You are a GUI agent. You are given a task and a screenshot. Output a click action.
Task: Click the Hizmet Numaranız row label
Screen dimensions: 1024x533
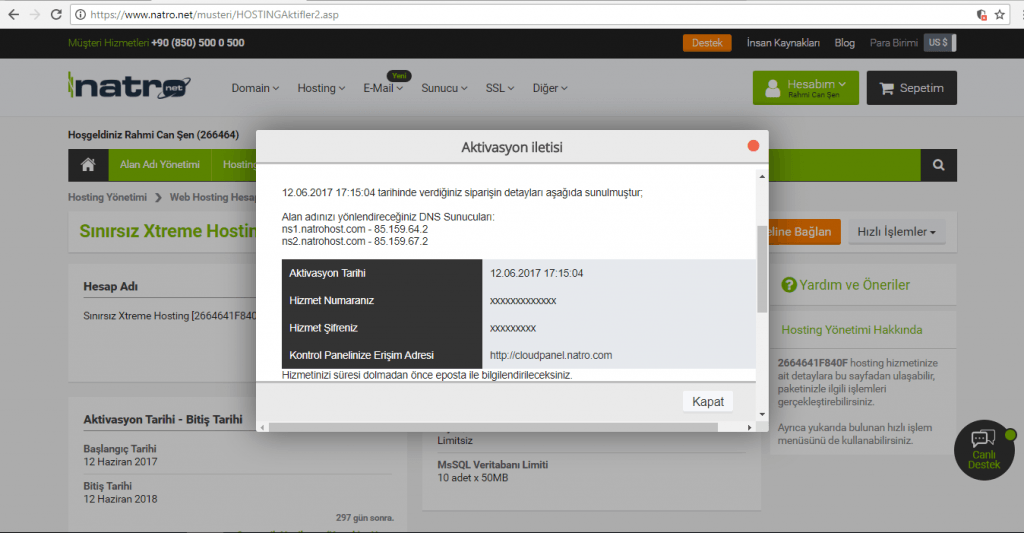(331, 300)
